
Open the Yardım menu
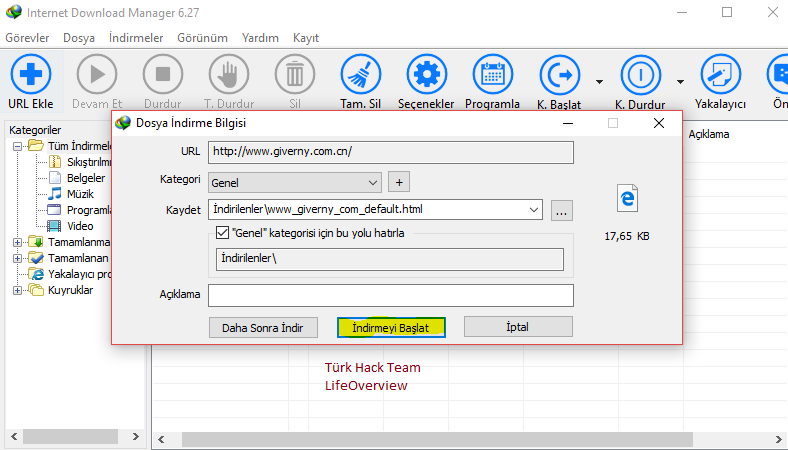[x=260, y=38]
